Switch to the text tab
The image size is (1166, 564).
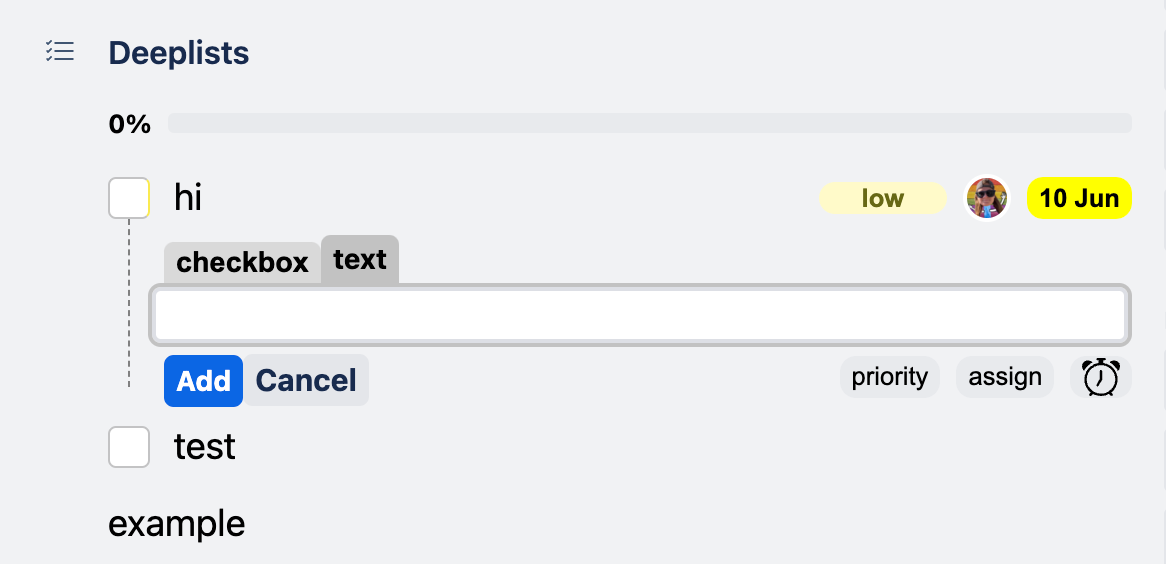(x=360, y=260)
